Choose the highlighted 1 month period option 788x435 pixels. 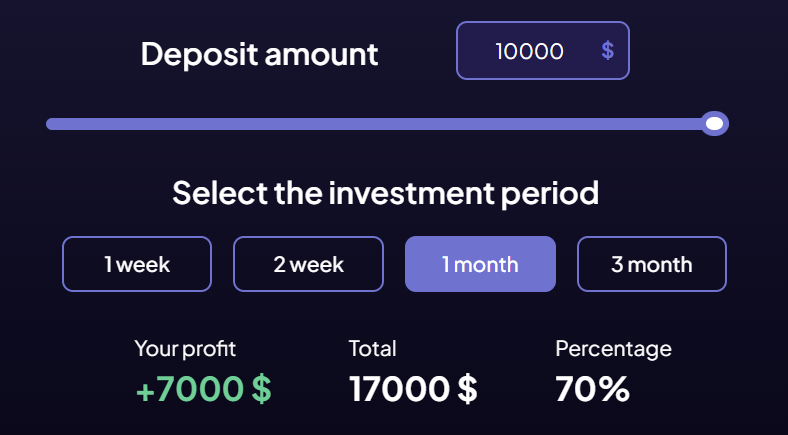[x=480, y=264]
